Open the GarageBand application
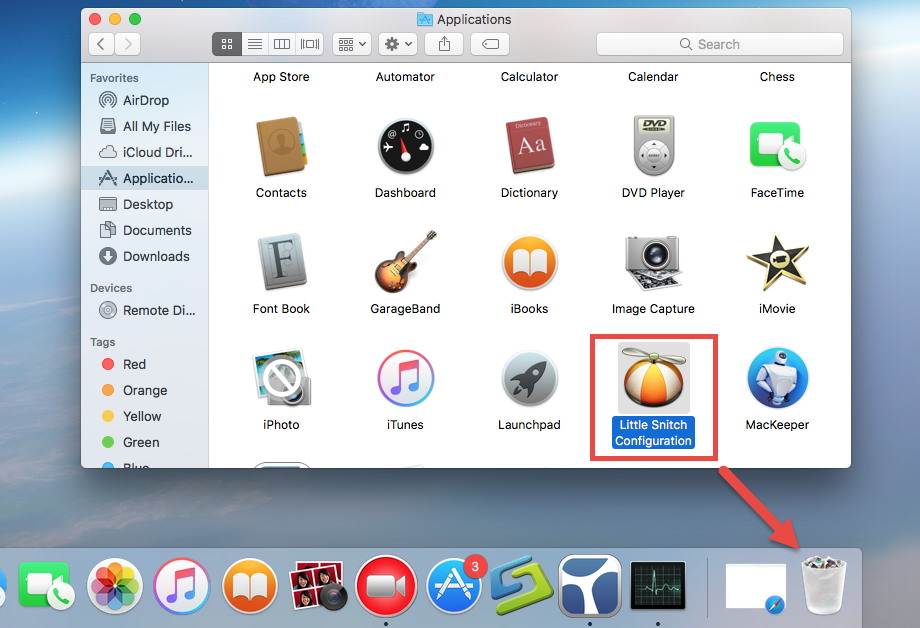 pos(405,262)
